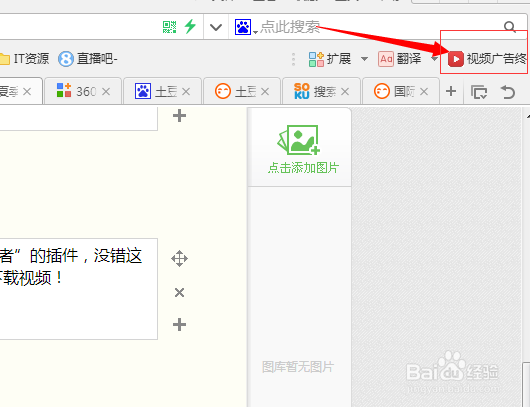Close the 360 tab
The image size is (530, 407).
106,92
